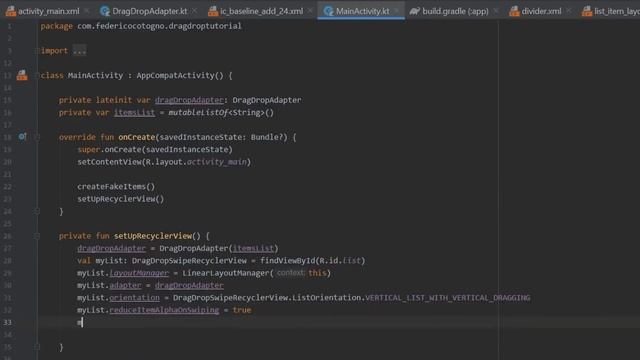This screenshot has width=640, height=360.
Task: Click line number 33 in the gutter
Action: click(x=8, y=322)
